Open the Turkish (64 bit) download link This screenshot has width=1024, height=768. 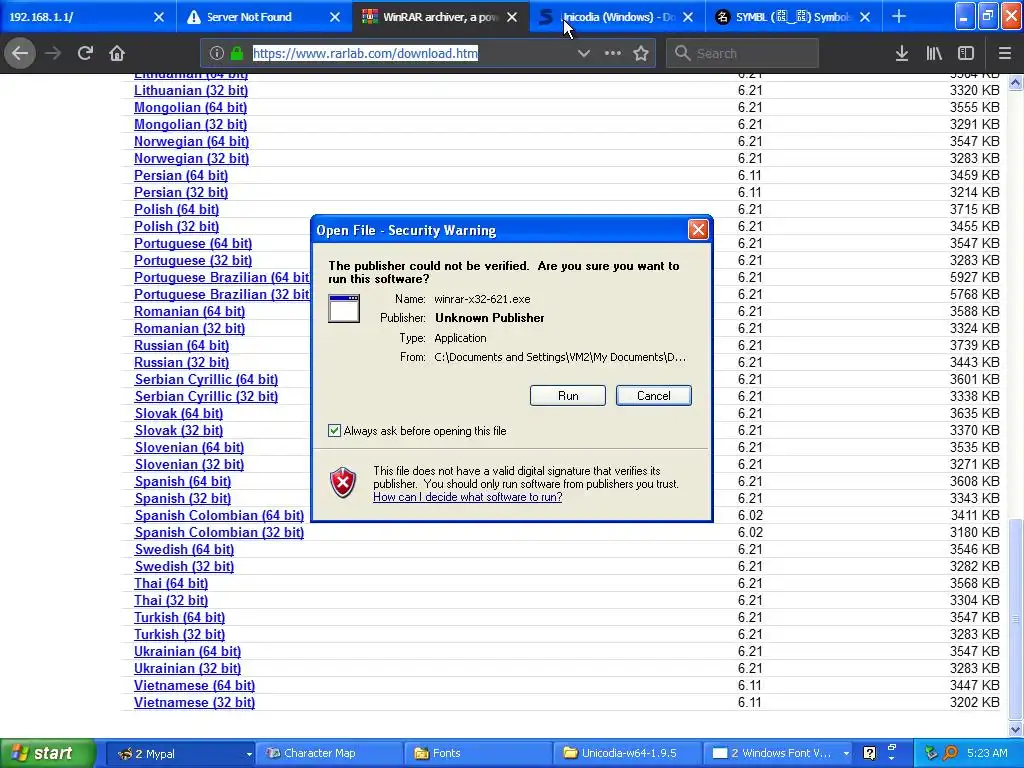pos(180,617)
